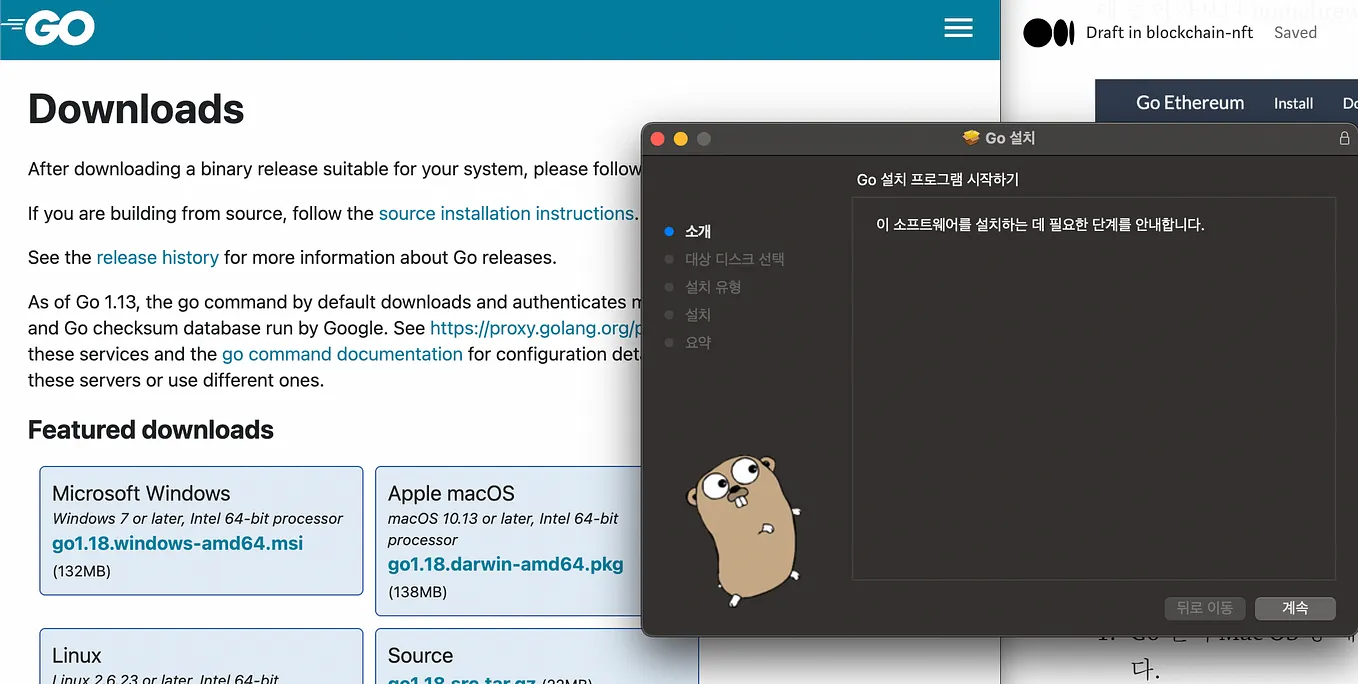Select the 소개 step in installer sidebar
The width and height of the screenshot is (1358, 684).
coord(698,231)
